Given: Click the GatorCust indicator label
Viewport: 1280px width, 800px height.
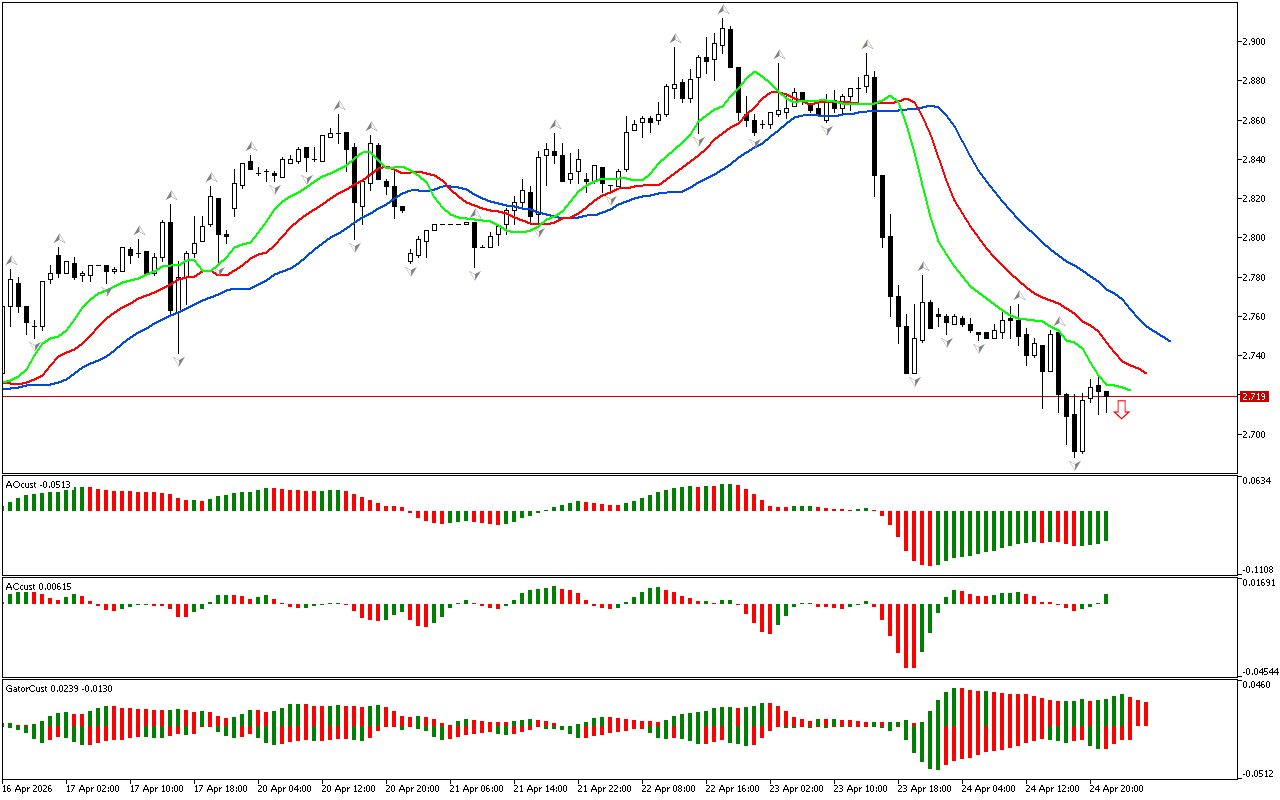Looking at the screenshot, I should pos(58,688).
